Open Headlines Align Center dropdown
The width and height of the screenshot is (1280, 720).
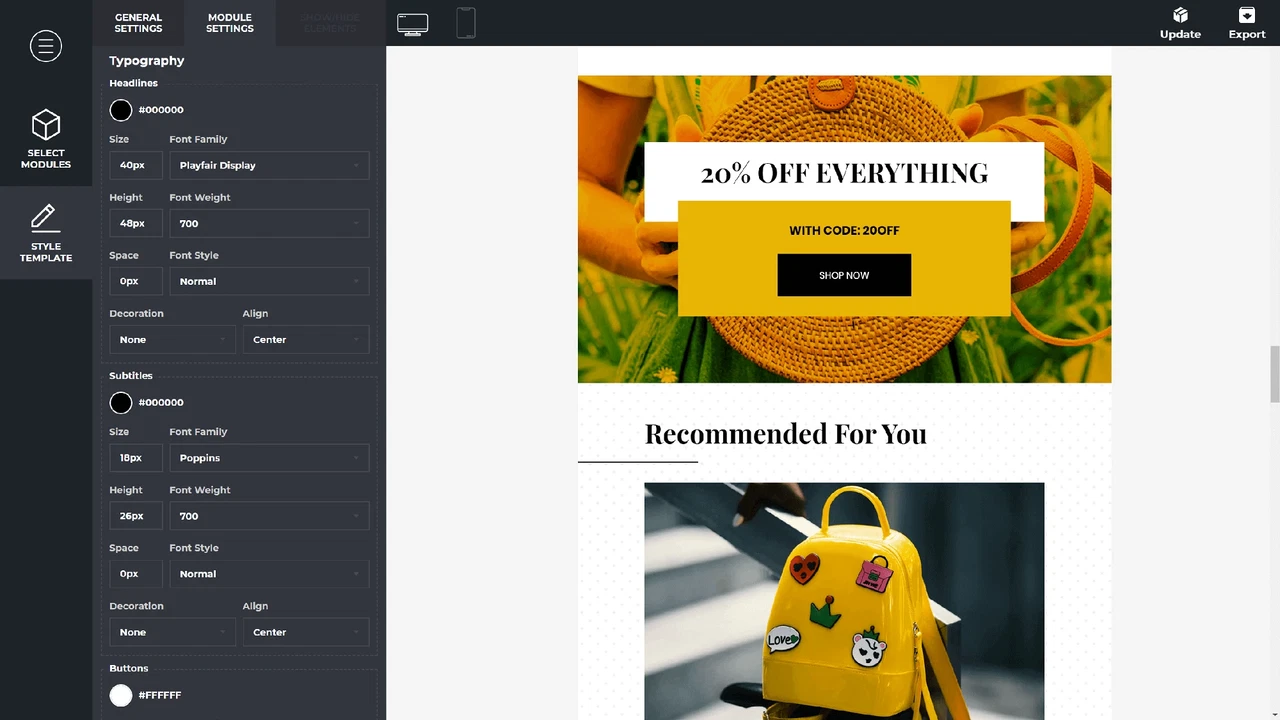click(x=305, y=340)
